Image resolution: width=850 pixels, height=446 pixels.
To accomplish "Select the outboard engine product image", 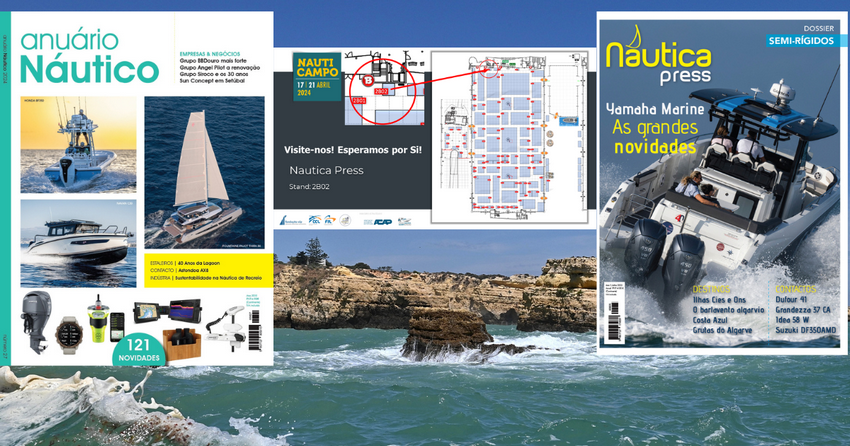I will 36,322.
